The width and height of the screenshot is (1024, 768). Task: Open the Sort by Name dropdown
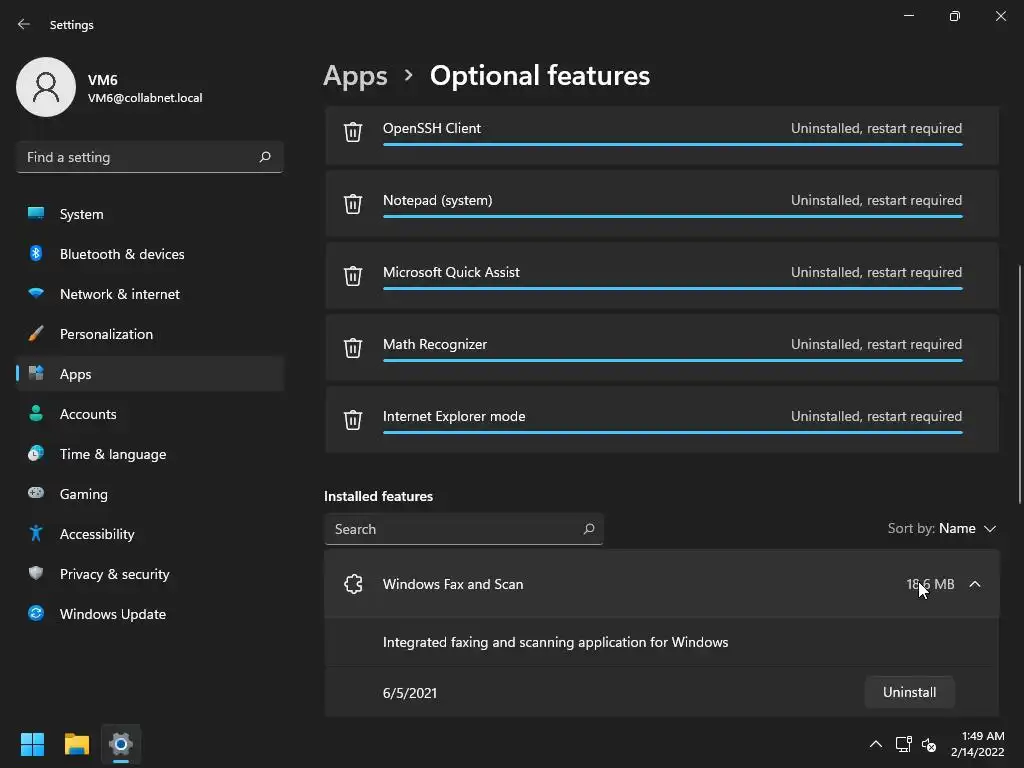[942, 529]
